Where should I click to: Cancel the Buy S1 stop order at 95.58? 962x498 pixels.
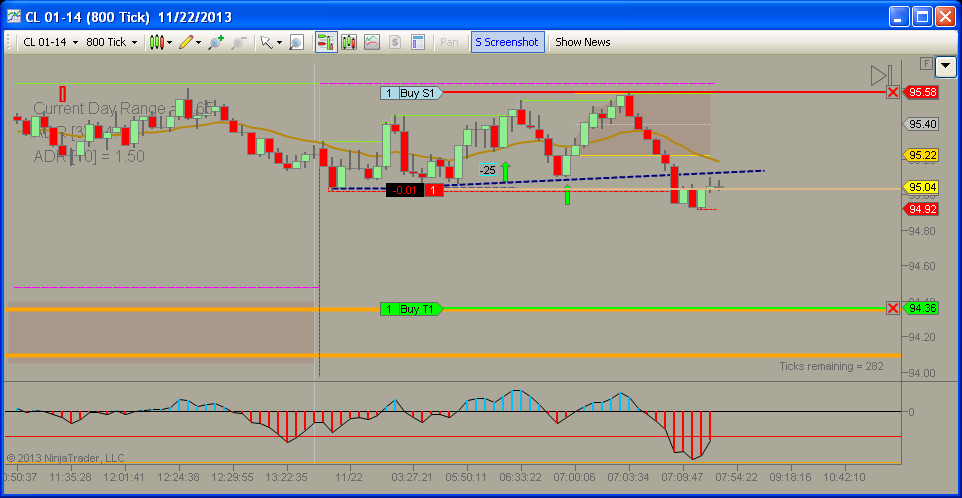pos(893,92)
